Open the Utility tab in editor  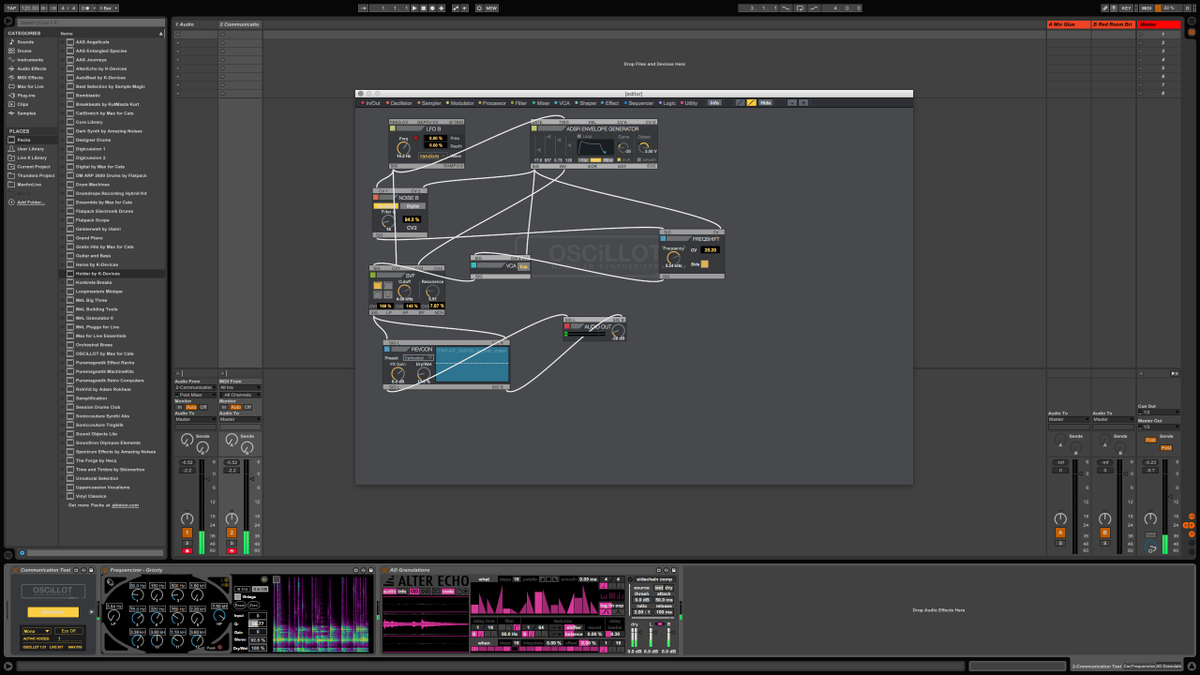point(690,102)
